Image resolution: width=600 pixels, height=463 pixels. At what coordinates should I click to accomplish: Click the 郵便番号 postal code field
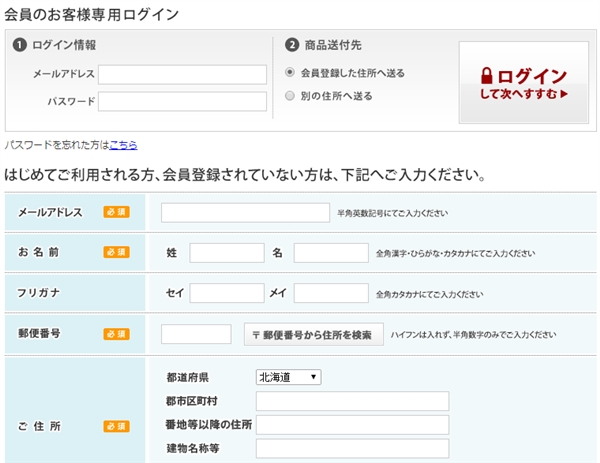point(196,334)
